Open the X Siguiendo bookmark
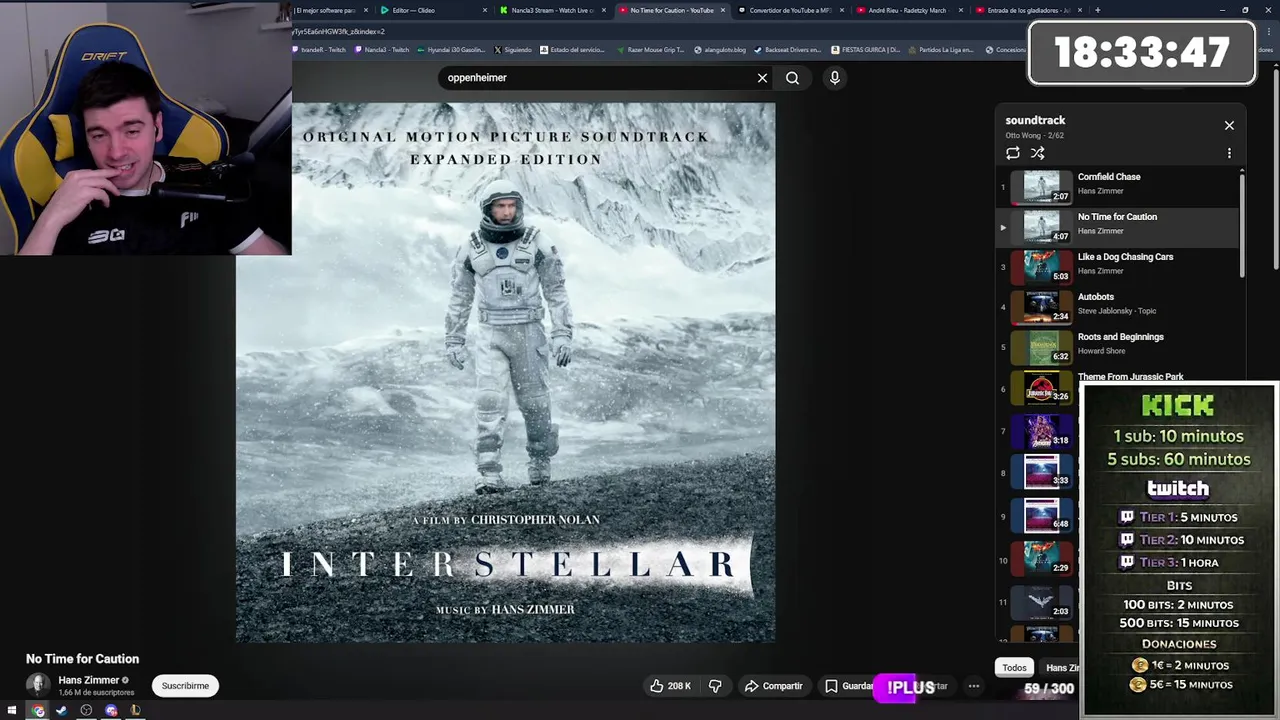Screen dimensions: 1280x720 (x=513, y=49)
